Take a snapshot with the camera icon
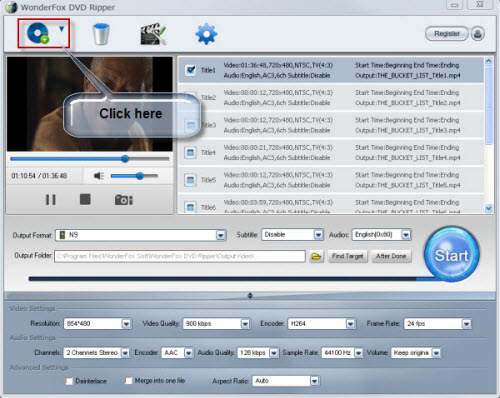Viewport: 500px width, 398px height. click(124, 200)
